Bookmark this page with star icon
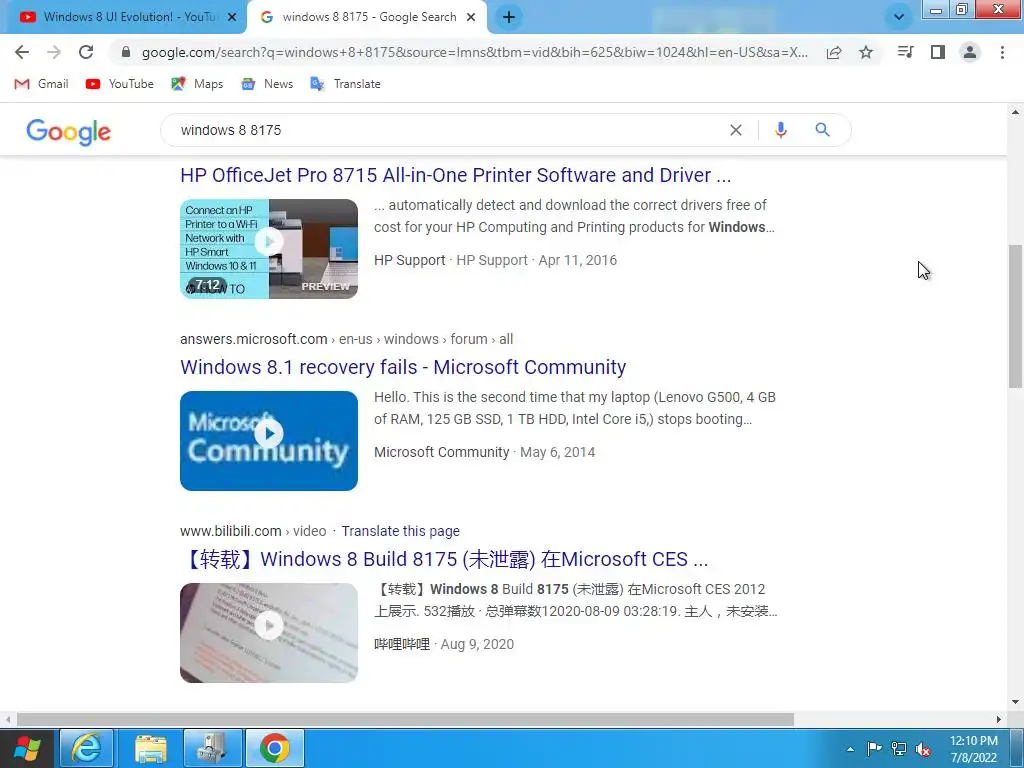Screen dimensions: 1024x768 click(866, 52)
